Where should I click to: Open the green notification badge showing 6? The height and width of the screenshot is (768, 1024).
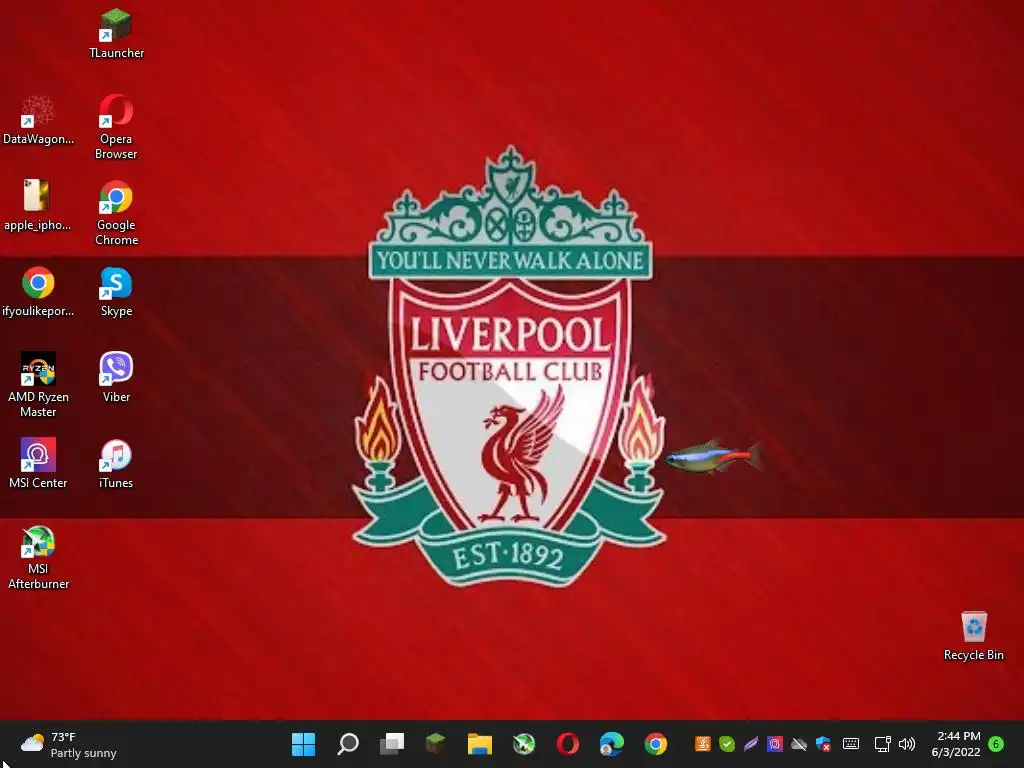996,744
